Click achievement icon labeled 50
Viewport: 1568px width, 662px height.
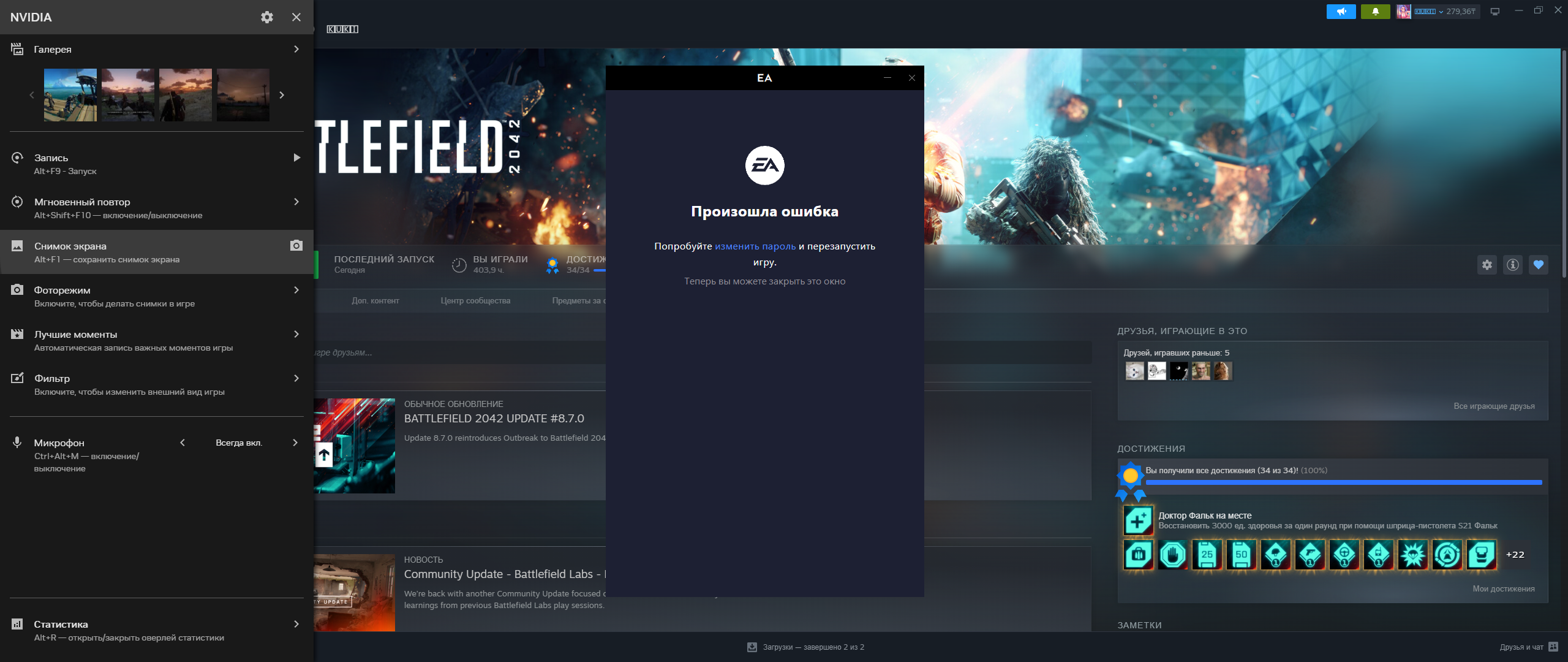(x=1242, y=555)
